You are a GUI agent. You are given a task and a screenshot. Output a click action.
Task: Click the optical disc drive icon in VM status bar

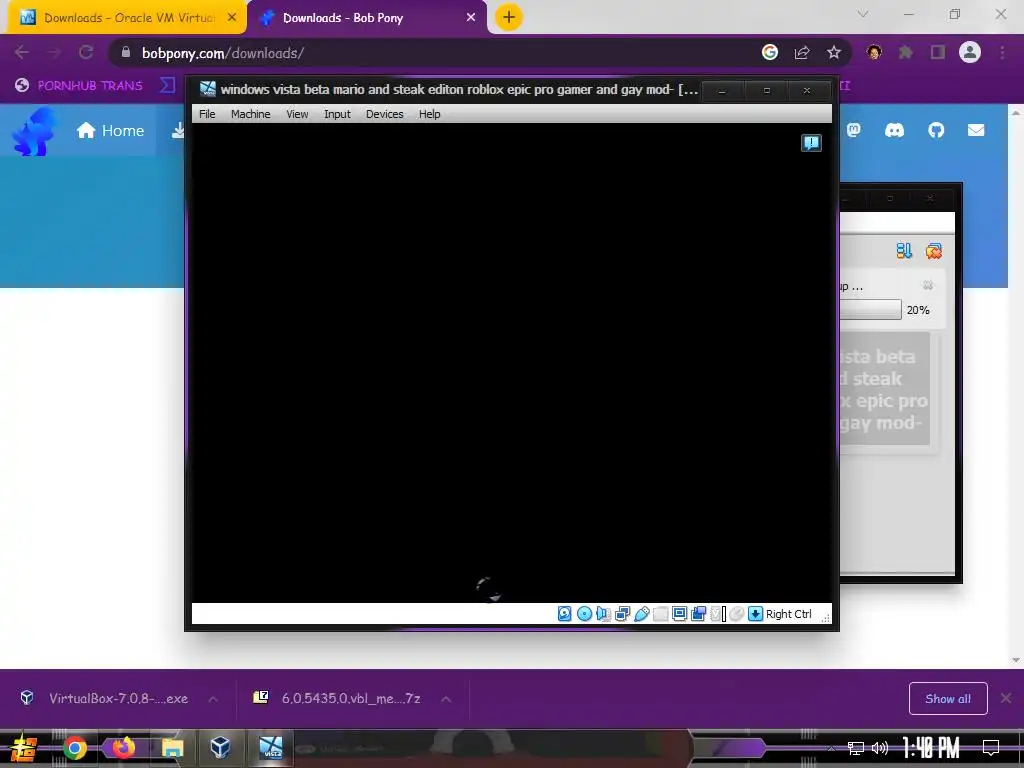pos(584,614)
